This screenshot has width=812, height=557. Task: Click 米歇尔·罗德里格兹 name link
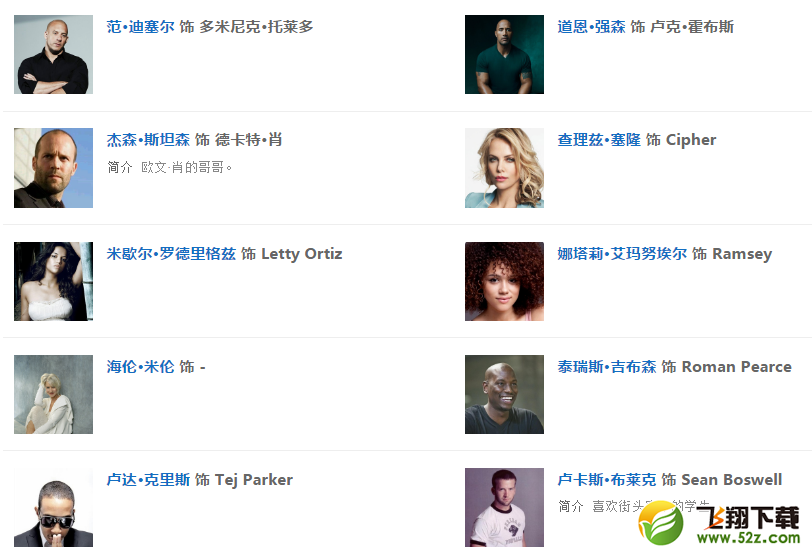[171, 254]
